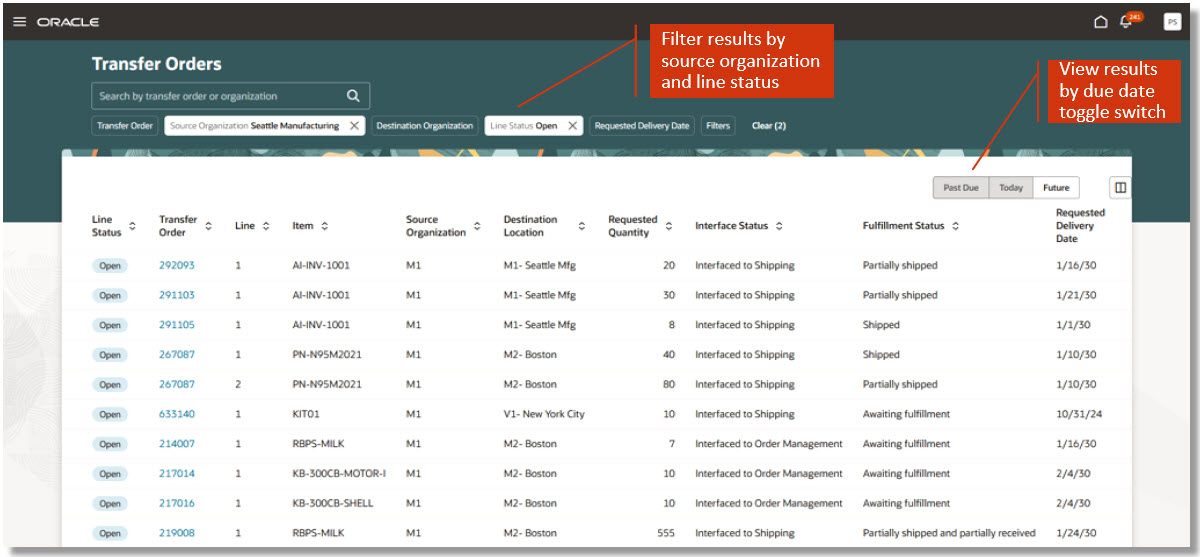Open transfer order 217014
Image resolution: width=1200 pixels, height=557 pixels.
tap(177, 474)
